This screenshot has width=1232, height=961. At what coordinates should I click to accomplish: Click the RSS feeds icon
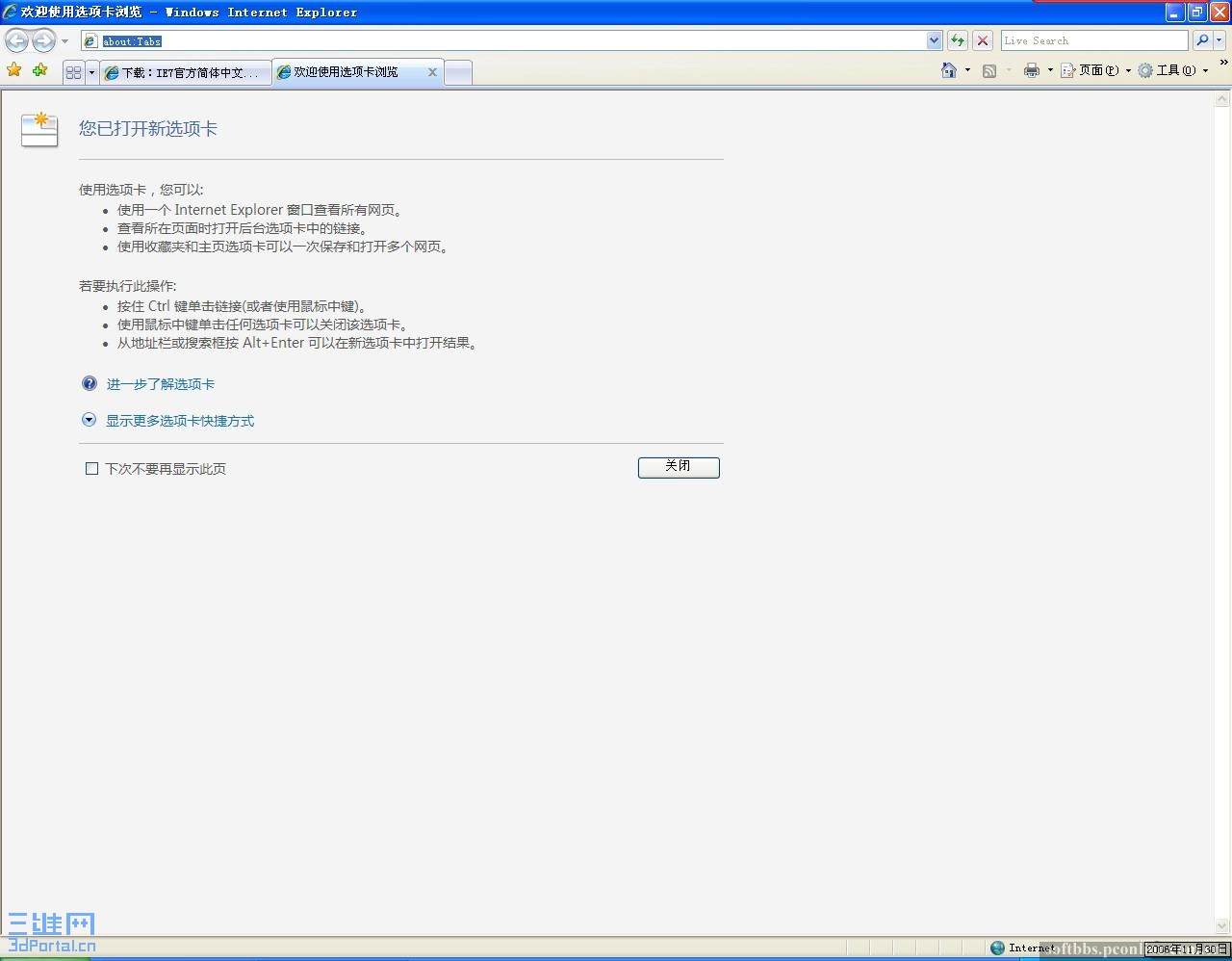pos(989,70)
